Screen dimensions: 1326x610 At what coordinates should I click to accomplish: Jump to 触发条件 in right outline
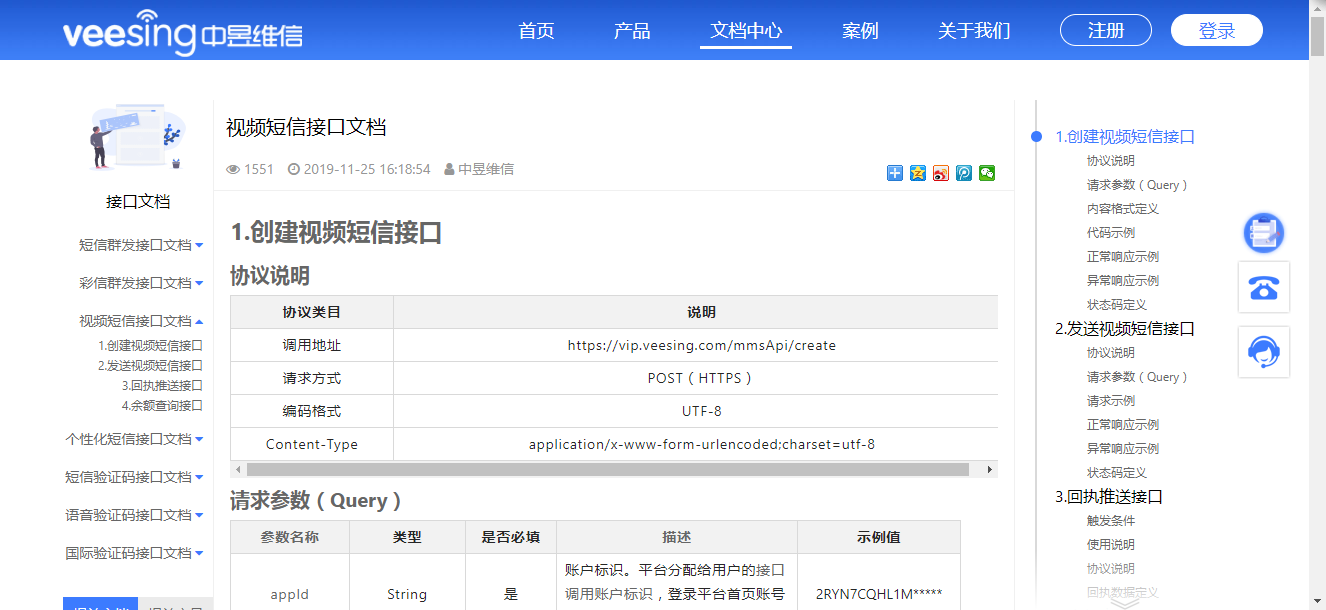pyautogui.click(x=1111, y=521)
